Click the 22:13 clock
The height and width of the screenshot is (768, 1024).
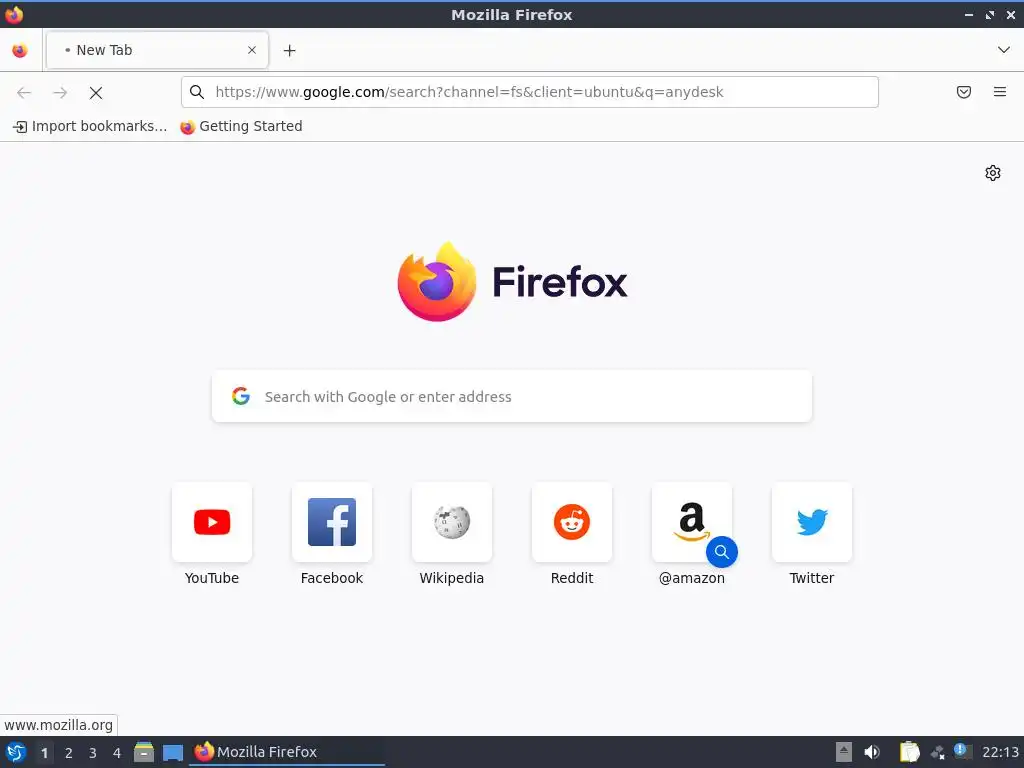pyautogui.click(x=1000, y=752)
